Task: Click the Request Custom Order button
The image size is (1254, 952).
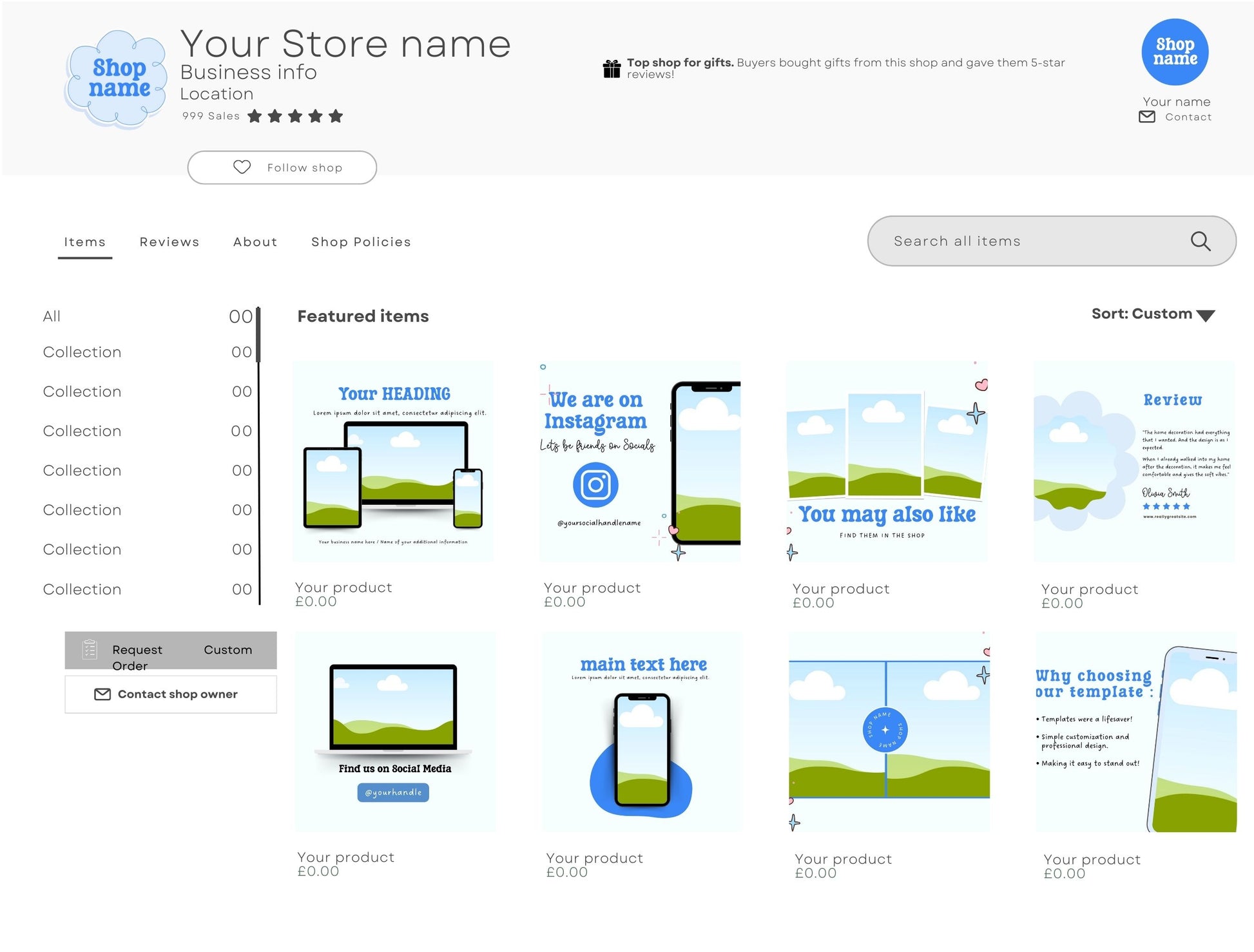Action: point(171,651)
